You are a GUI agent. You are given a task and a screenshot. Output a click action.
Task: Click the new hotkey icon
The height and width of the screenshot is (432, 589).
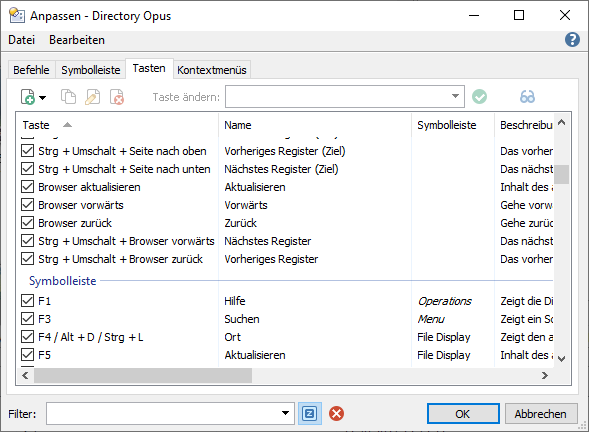(x=28, y=97)
